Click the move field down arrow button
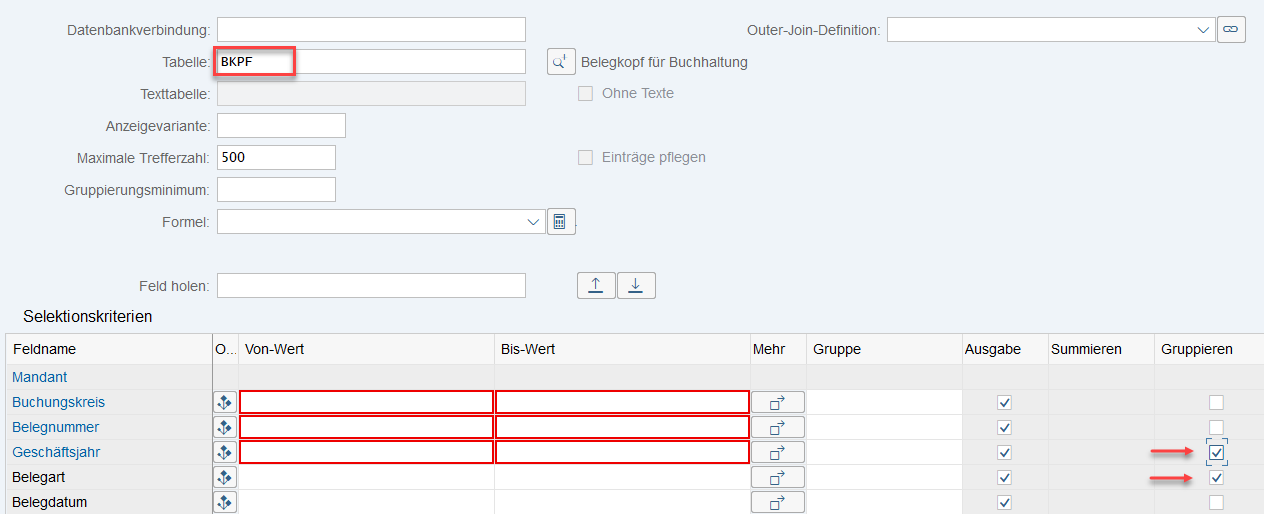 click(x=636, y=286)
